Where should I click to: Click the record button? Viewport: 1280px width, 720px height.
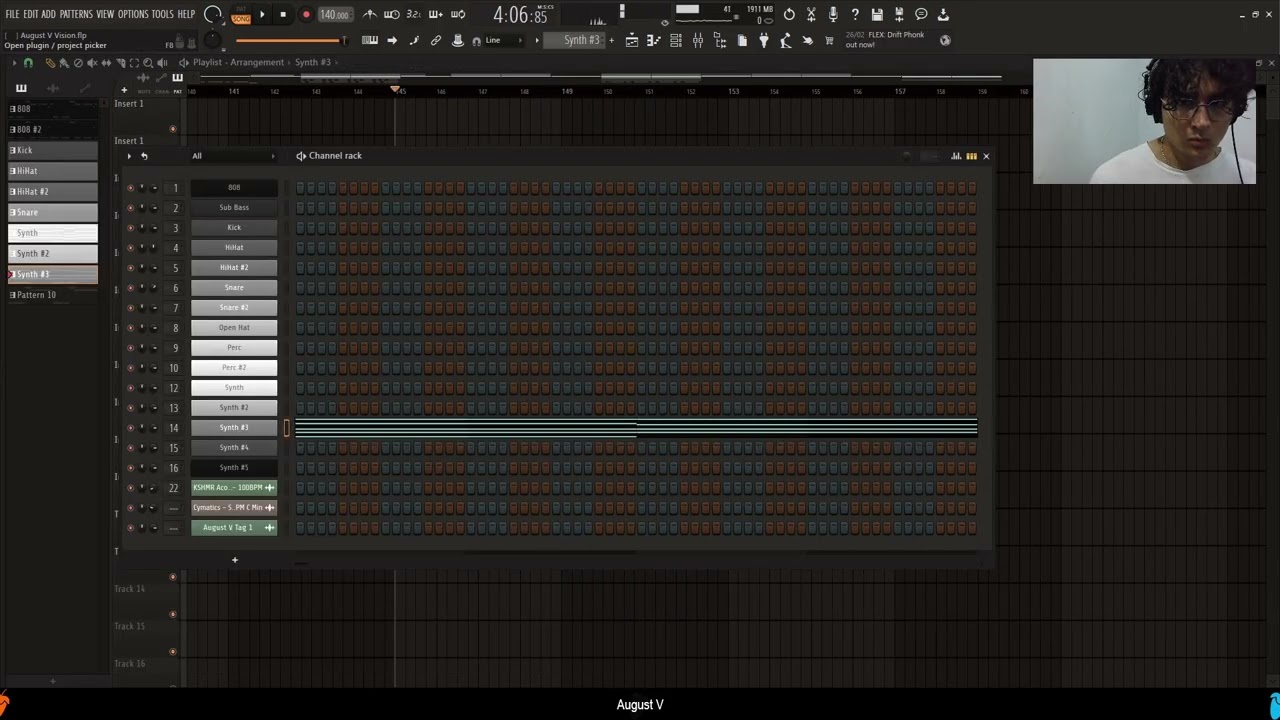(306, 14)
